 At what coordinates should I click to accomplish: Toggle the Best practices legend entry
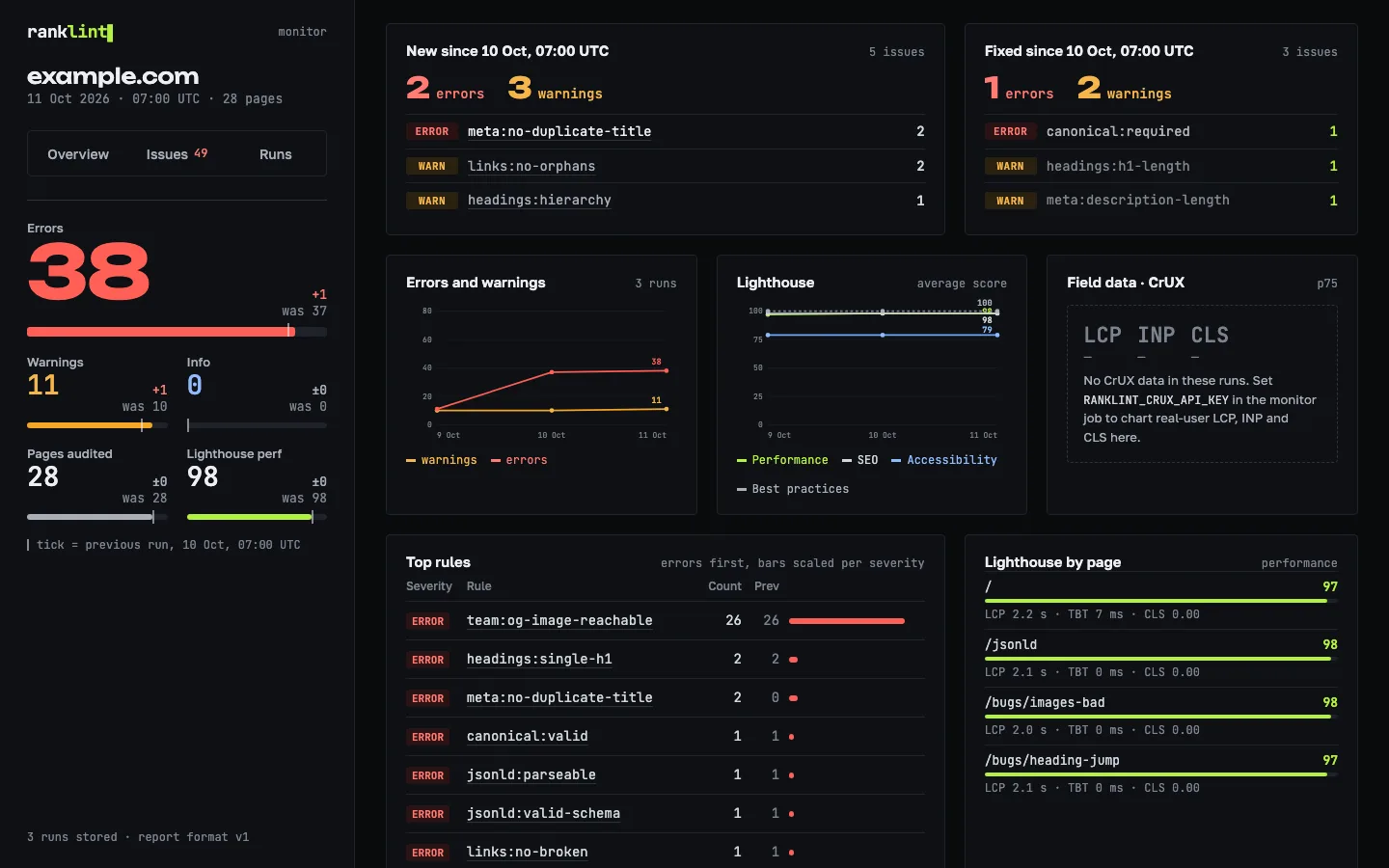[x=793, y=489]
